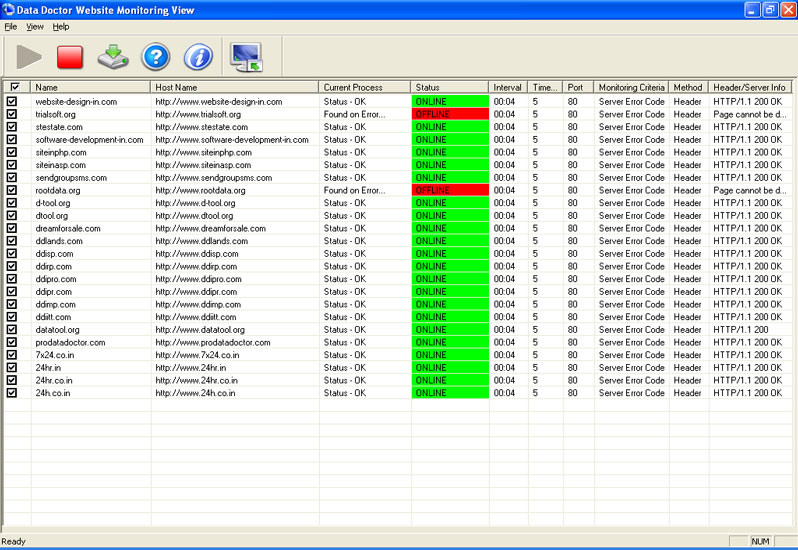This screenshot has height=550, width=798.
Task: Toggle checkbox for prodatadoctor.com
Action: pyautogui.click(x=12, y=342)
